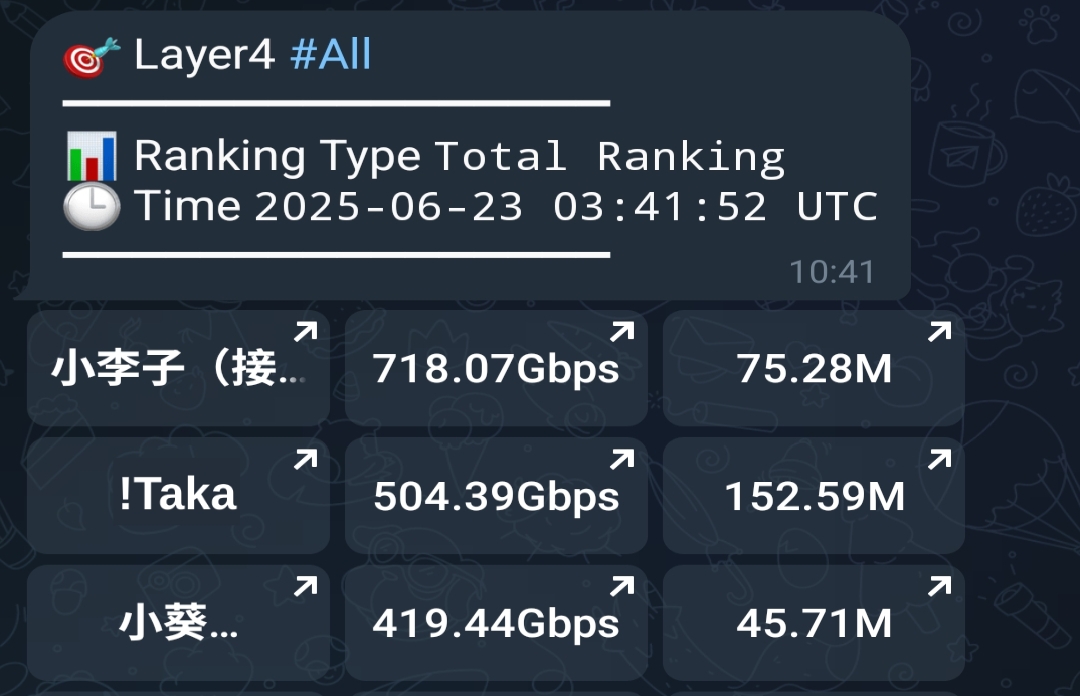
Task: Open the 718.07Gbps bandwidth button
Action: click(496, 367)
